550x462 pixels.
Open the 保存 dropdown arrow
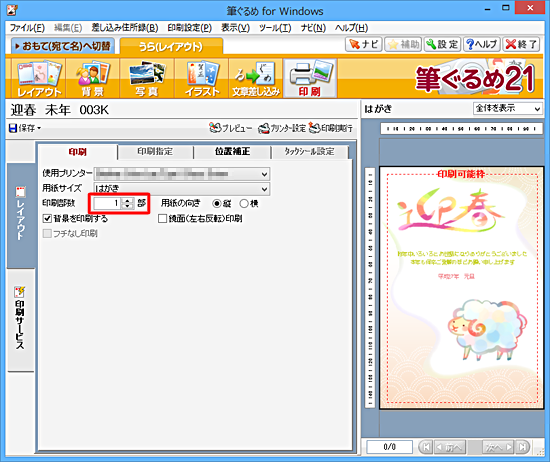coord(39,128)
